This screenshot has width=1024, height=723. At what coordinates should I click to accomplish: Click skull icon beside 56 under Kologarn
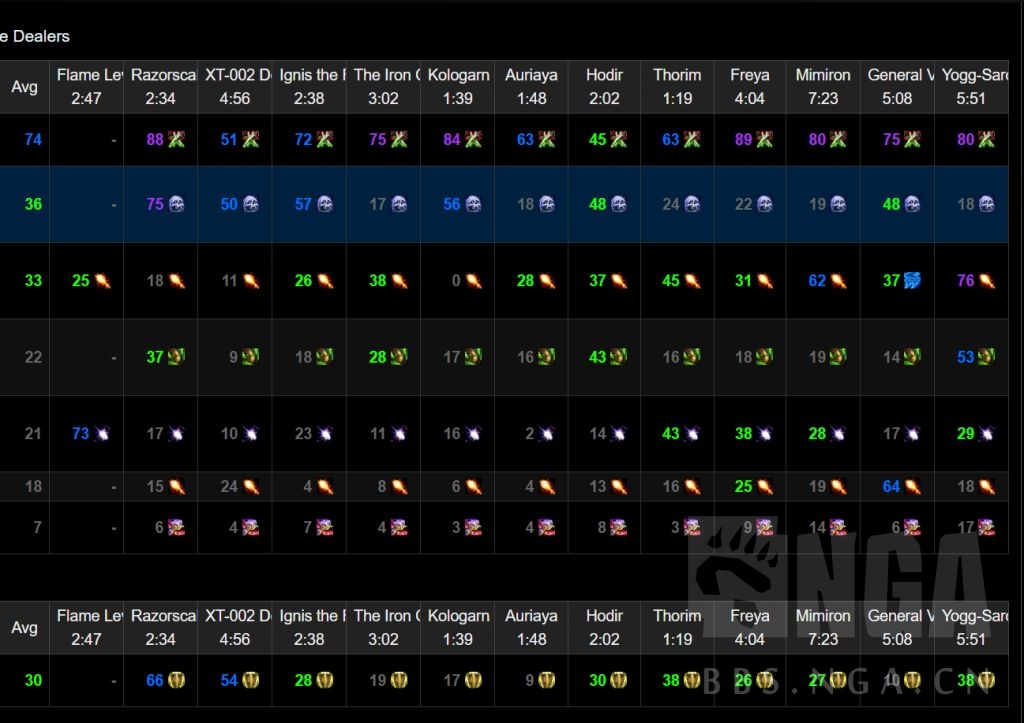473,204
